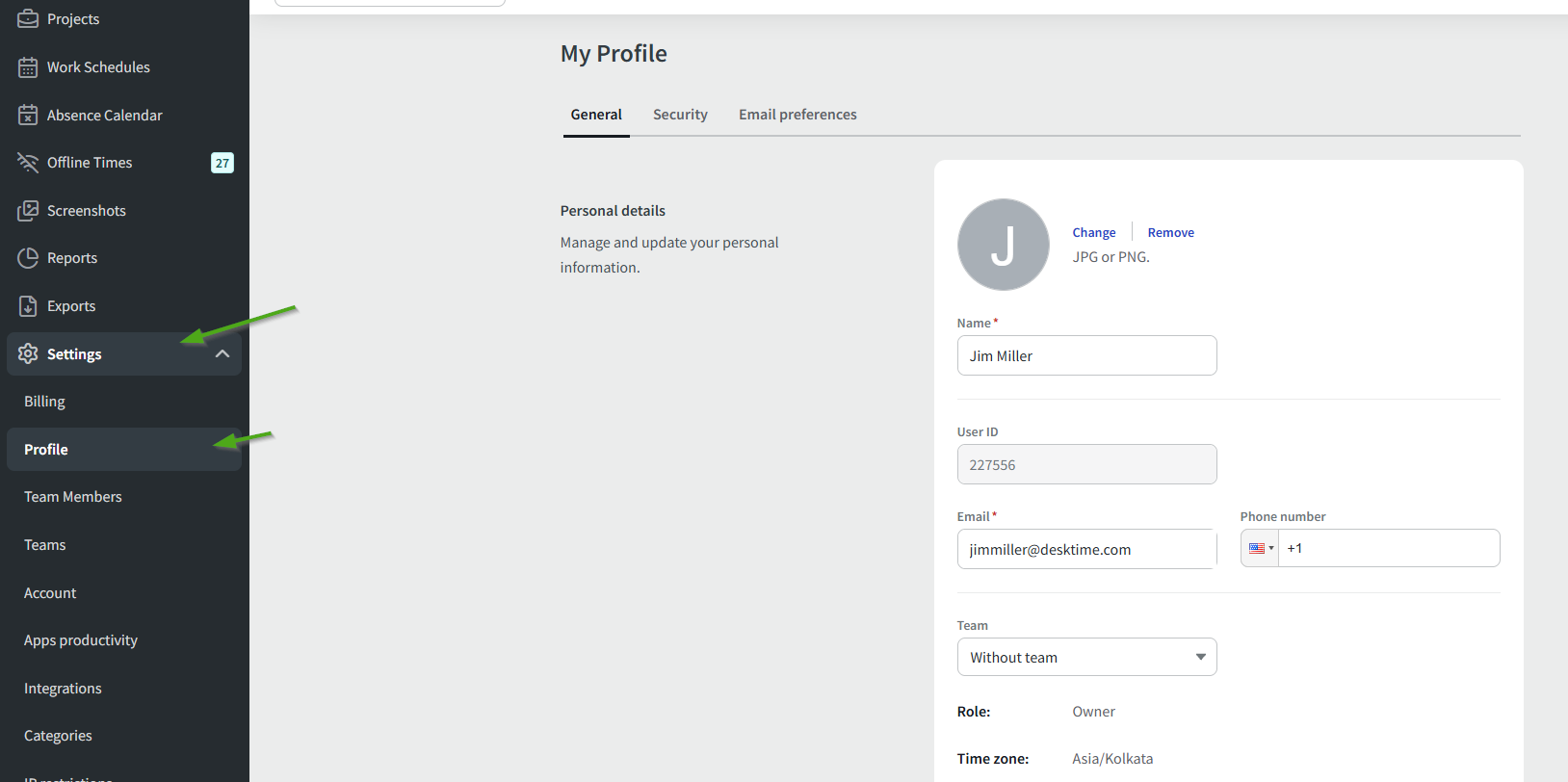Switch to the Security tab
This screenshot has height=782, width=1568.
click(680, 115)
